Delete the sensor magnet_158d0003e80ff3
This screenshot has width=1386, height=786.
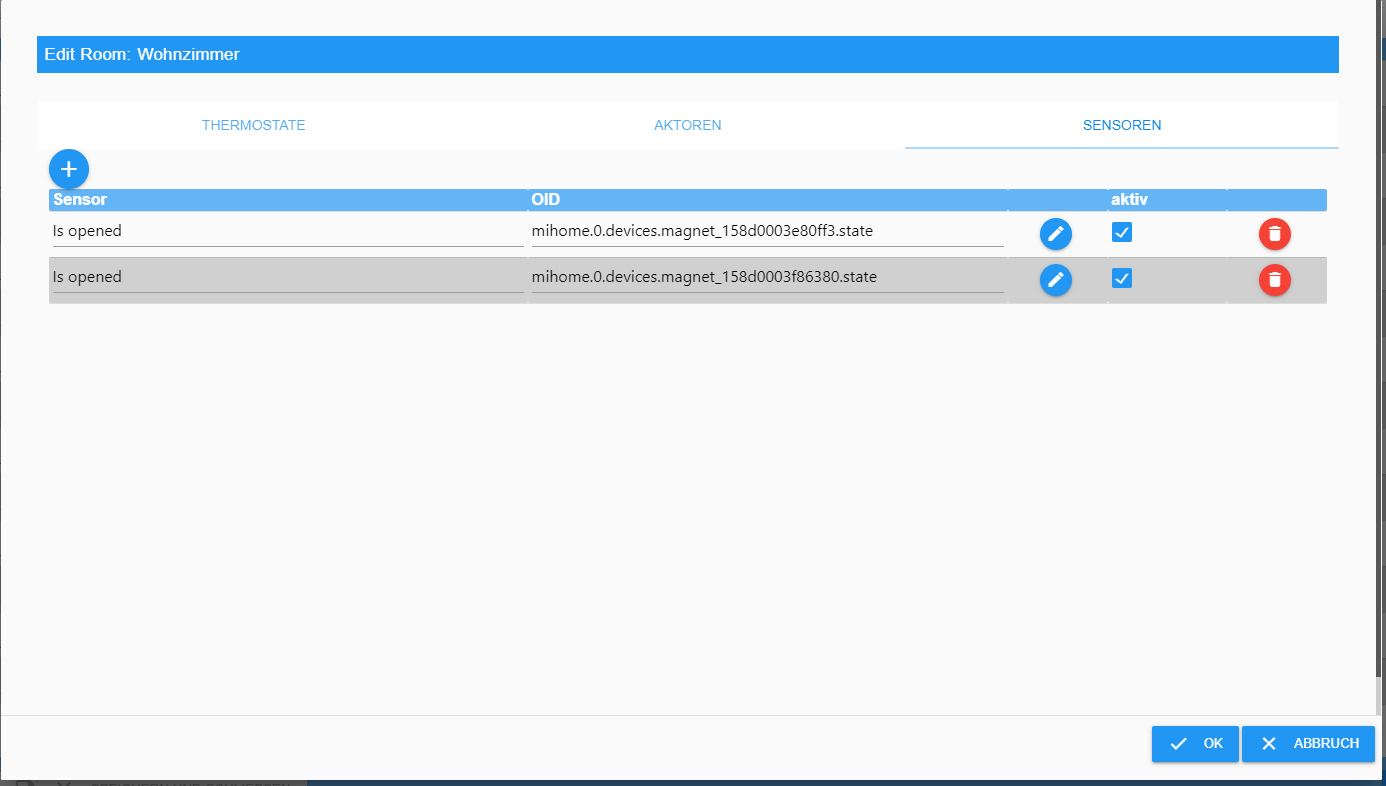pyautogui.click(x=1275, y=234)
